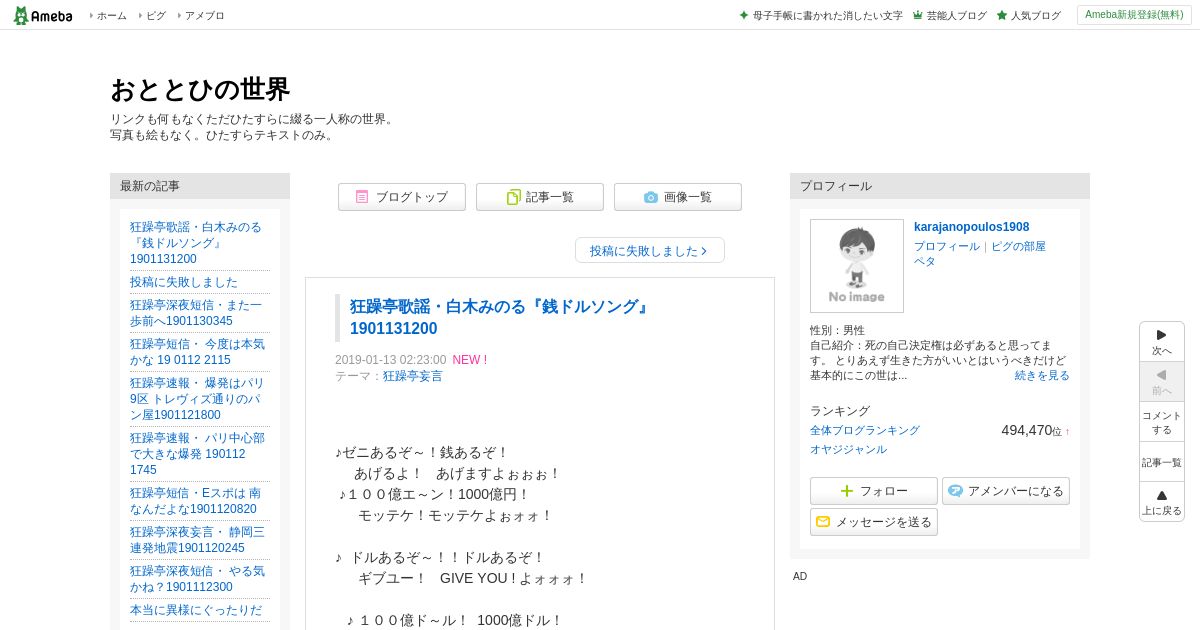This screenshot has height=630, width=1200.
Task: Click the 記事一覧 documents icon
Action: coord(513,197)
